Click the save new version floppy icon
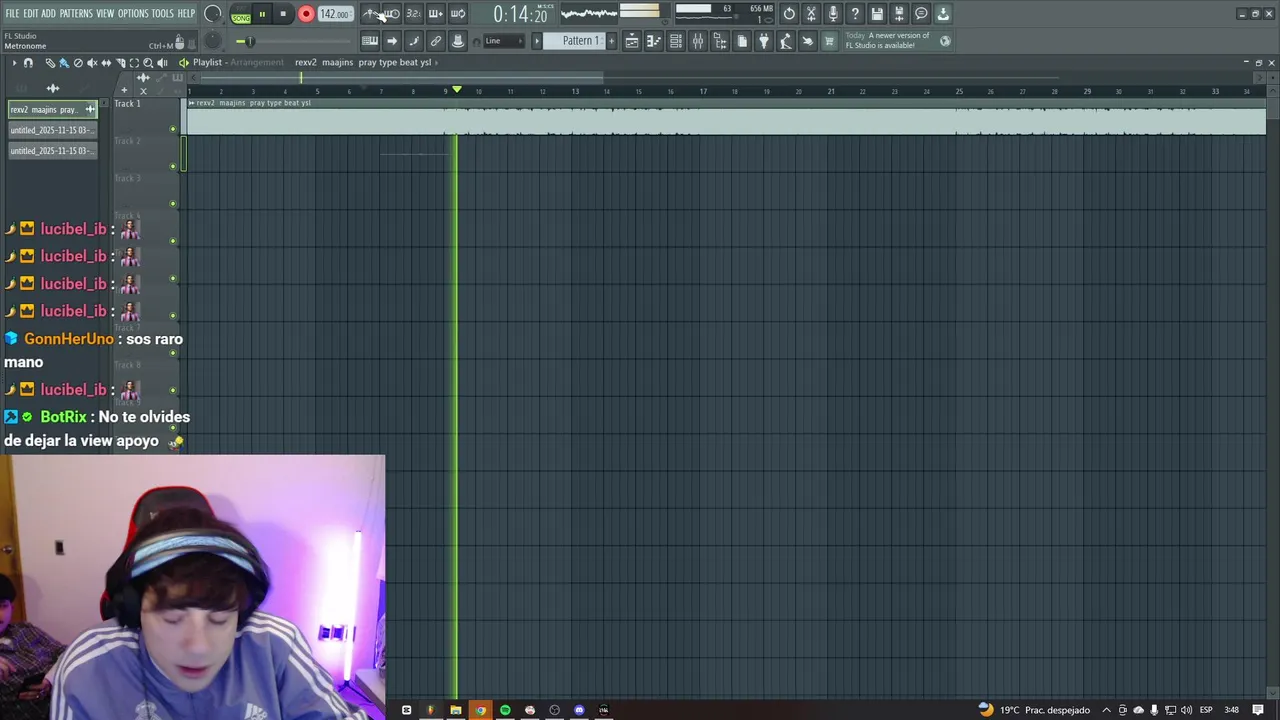Viewport: 1280px width, 720px height. [899, 14]
